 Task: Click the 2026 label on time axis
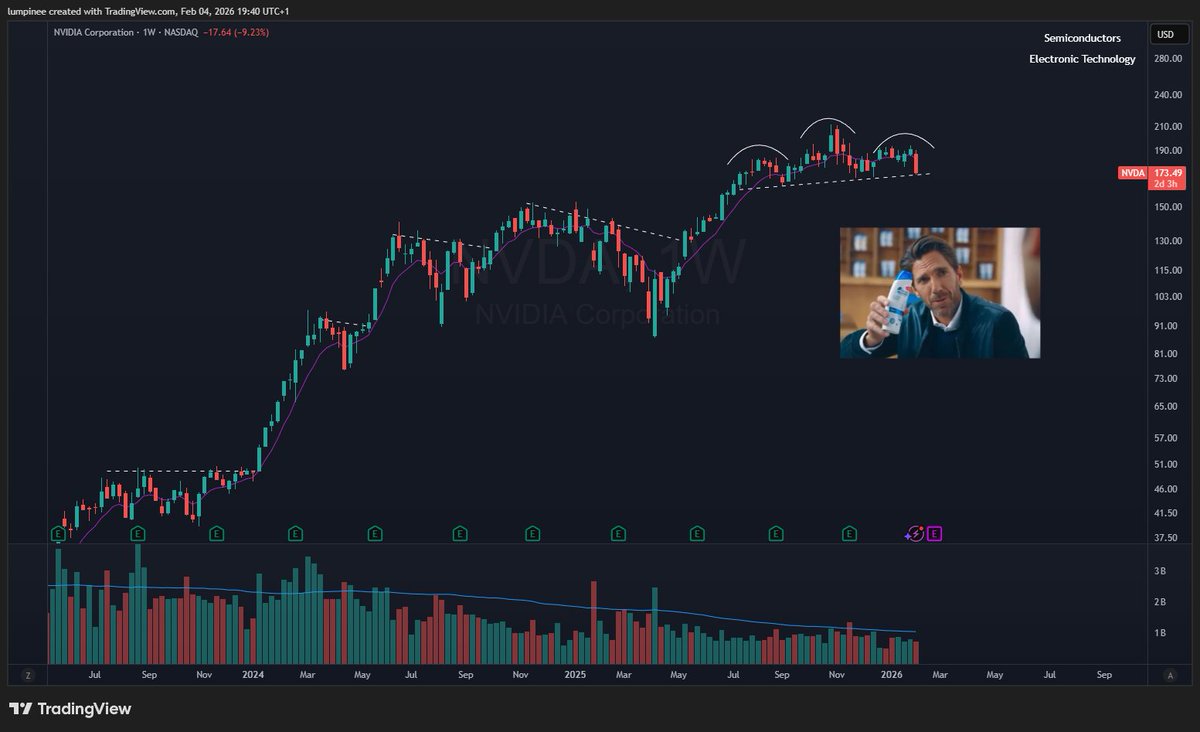[x=891, y=675]
